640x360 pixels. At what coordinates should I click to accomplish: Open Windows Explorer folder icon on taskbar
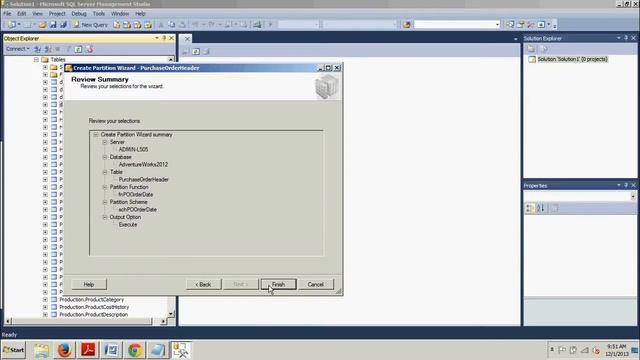pyautogui.click(x=41, y=350)
